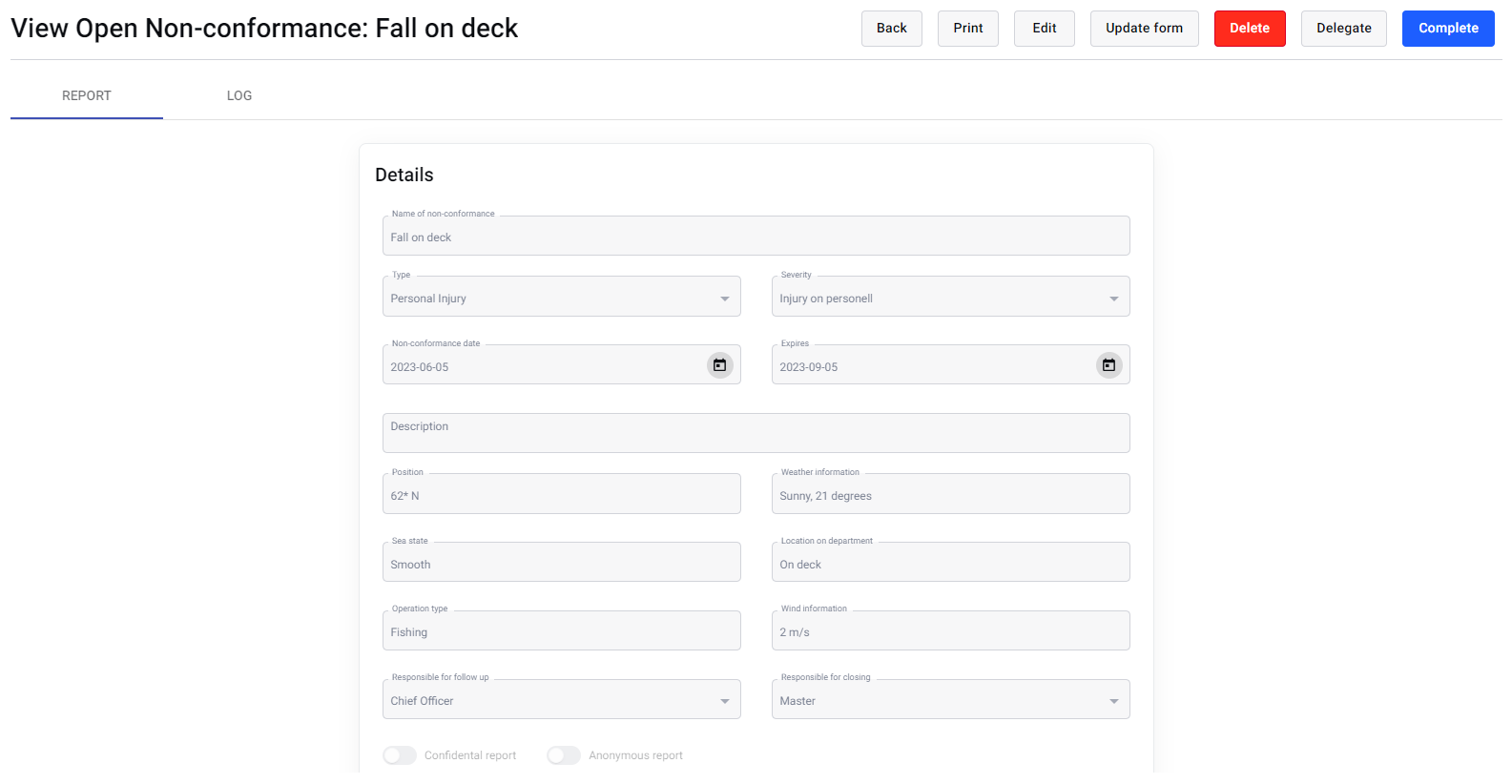Click the Name of non-conformance field
1512x784 pixels.
756,236
